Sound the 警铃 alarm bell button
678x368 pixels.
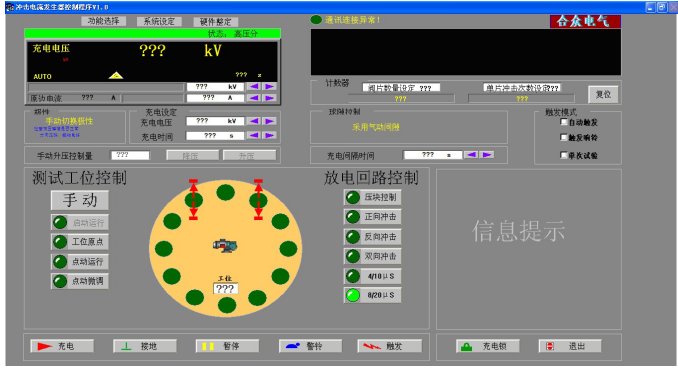click(310, 346)
